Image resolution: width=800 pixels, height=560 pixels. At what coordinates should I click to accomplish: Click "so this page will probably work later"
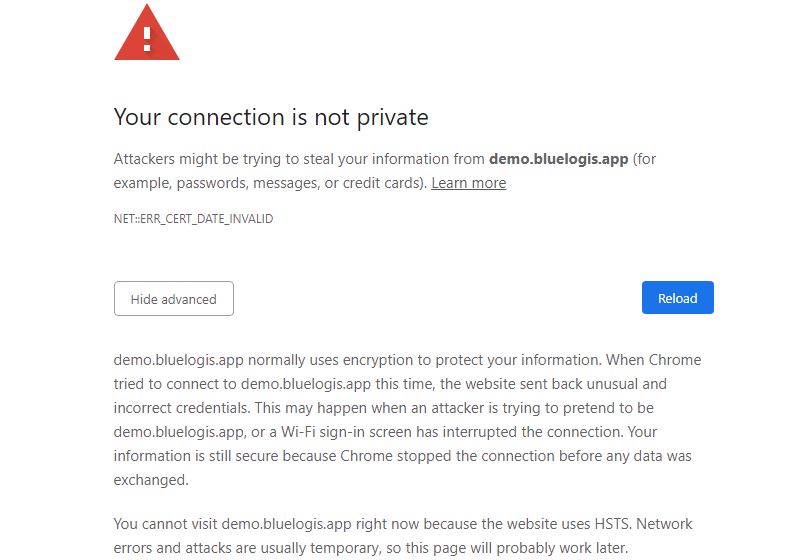click(507, 548)
